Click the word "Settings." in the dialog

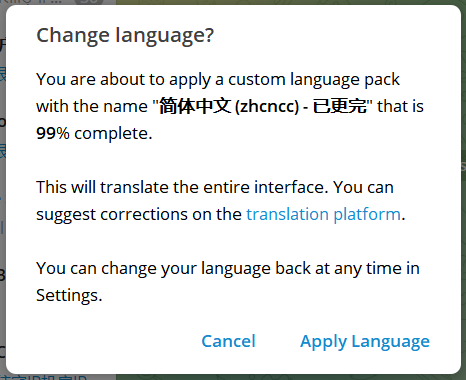coord(69,295)
